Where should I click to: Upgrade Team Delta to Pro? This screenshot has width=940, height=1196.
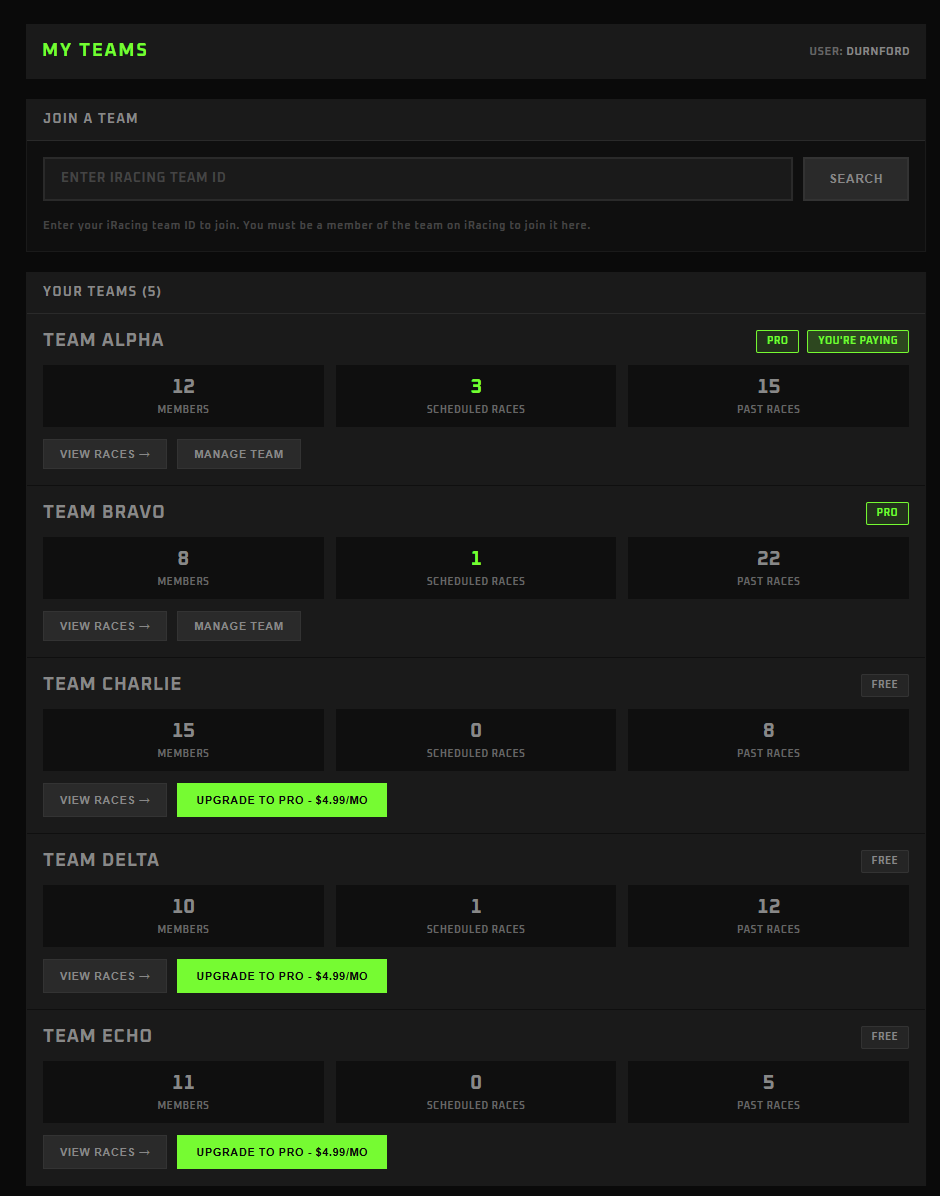point(281,975)
